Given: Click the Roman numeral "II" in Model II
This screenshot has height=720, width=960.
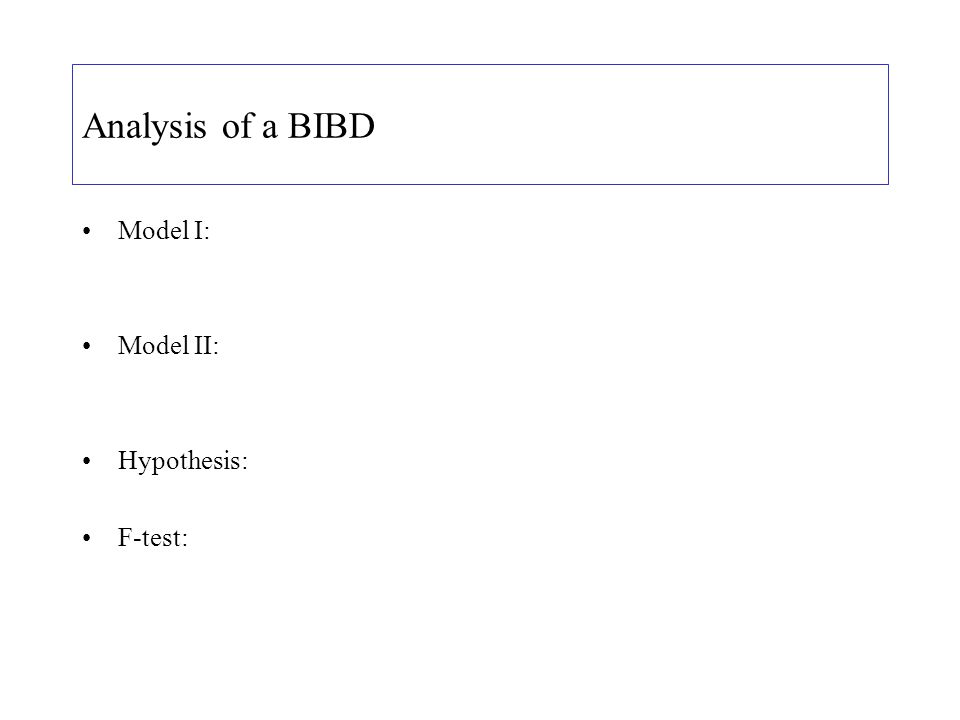Looking at the screenshot, I should pyautogui.click(x=203, y=345).
